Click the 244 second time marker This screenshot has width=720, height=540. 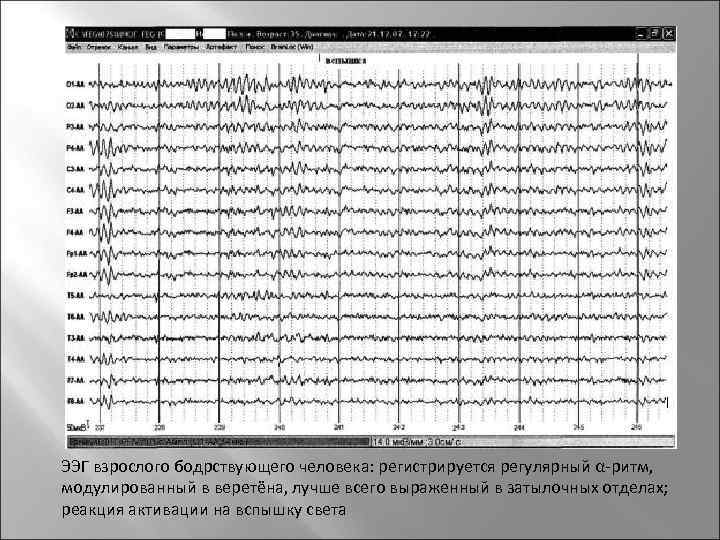[518, 428]
